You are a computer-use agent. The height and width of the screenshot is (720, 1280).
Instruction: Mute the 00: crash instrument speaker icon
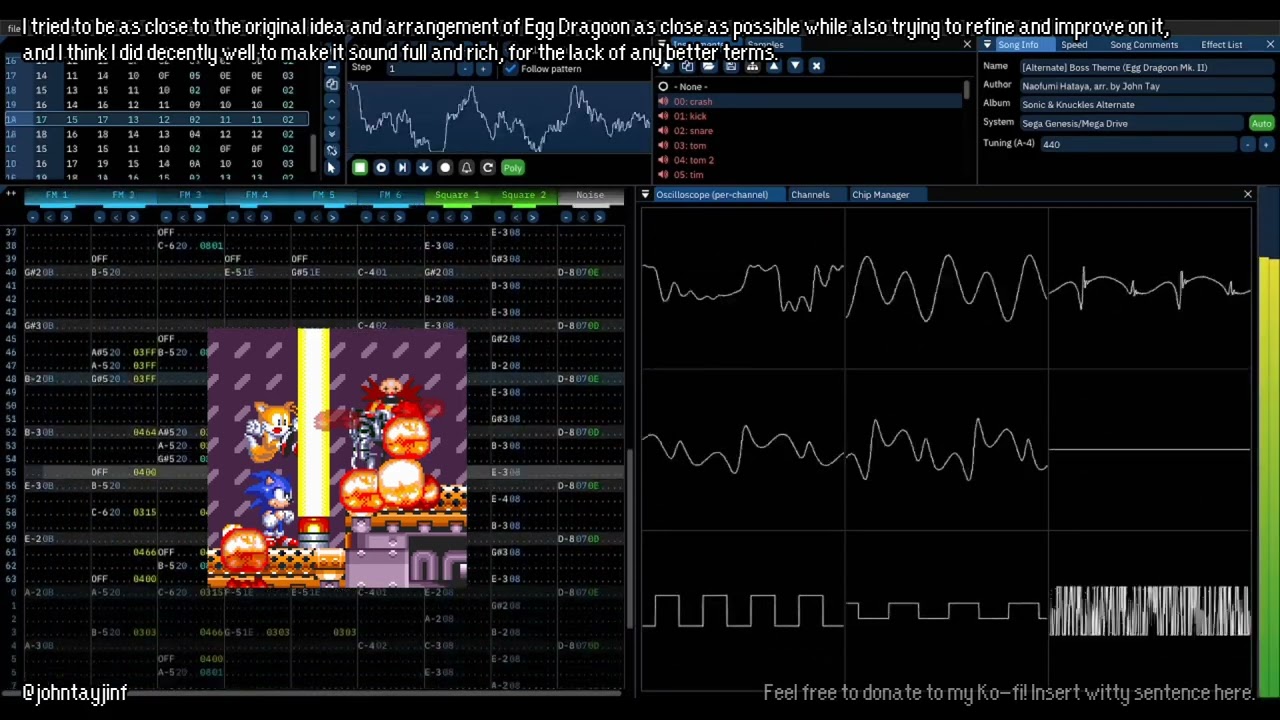pos(663,102)
